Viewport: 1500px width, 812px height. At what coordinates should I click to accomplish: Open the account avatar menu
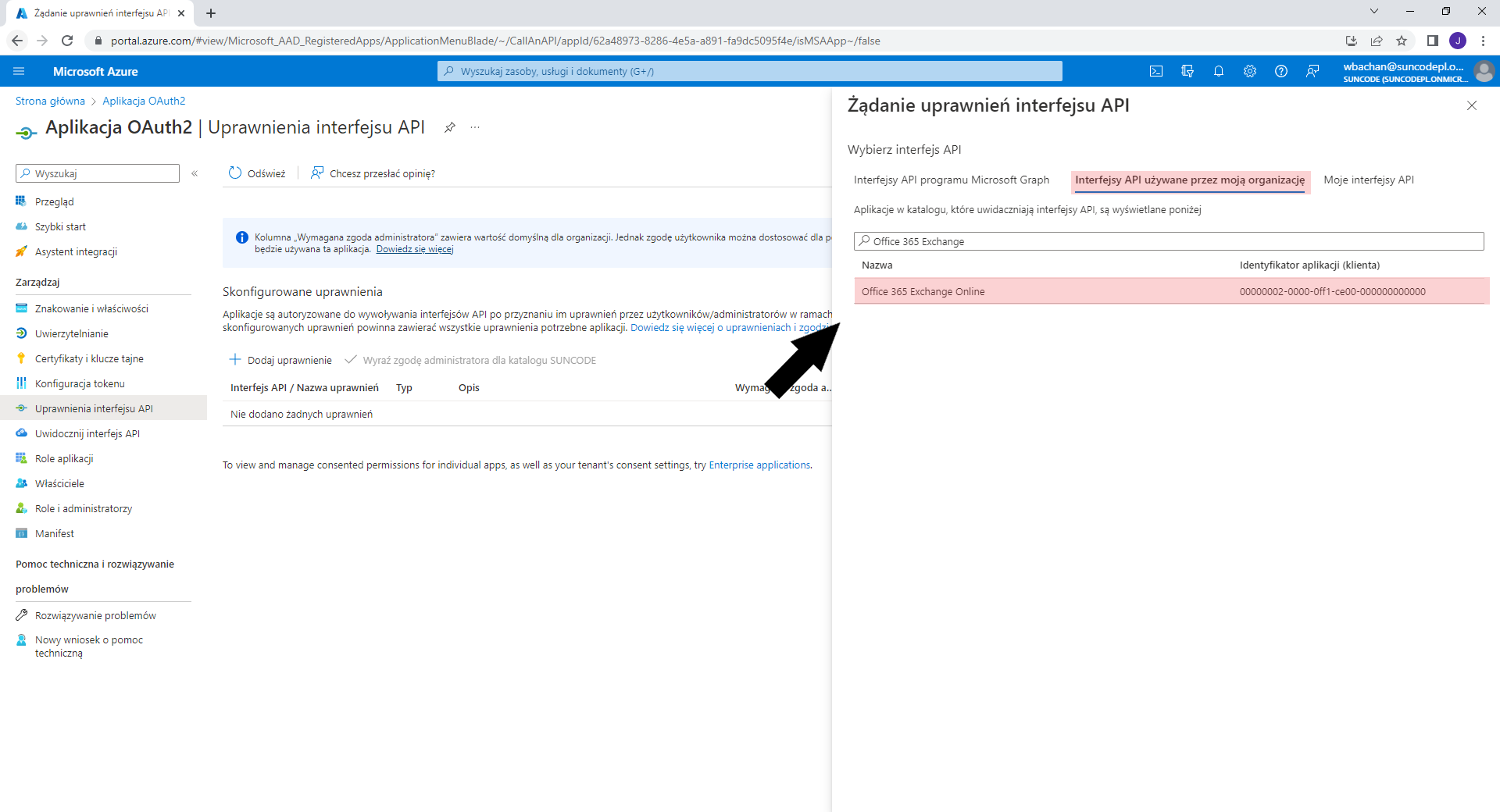coord(1484,71)
